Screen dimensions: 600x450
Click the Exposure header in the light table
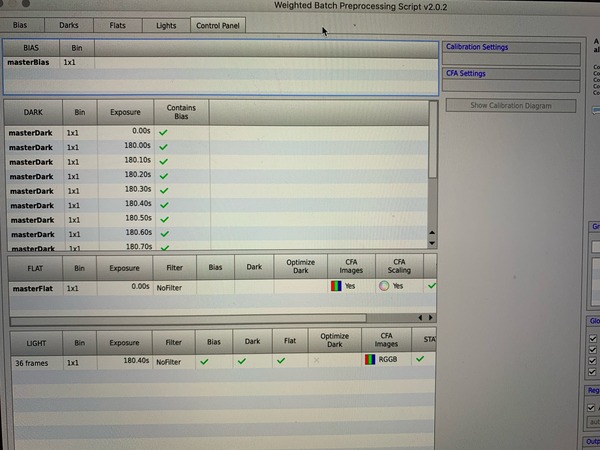[x=124, y=343]
